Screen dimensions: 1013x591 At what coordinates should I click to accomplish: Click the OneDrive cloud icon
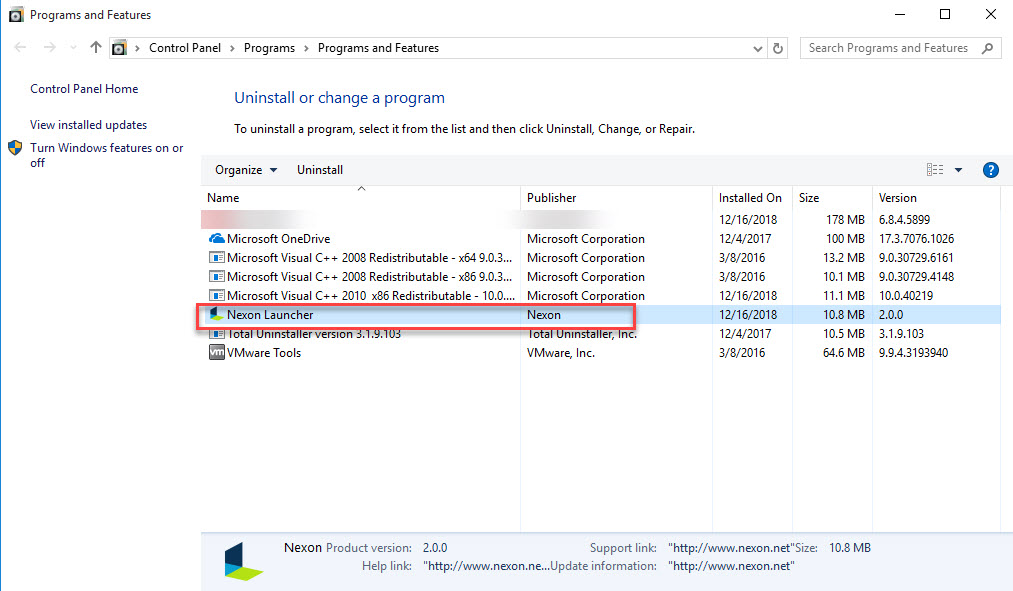pyautogui.click(x=216, y=239)
